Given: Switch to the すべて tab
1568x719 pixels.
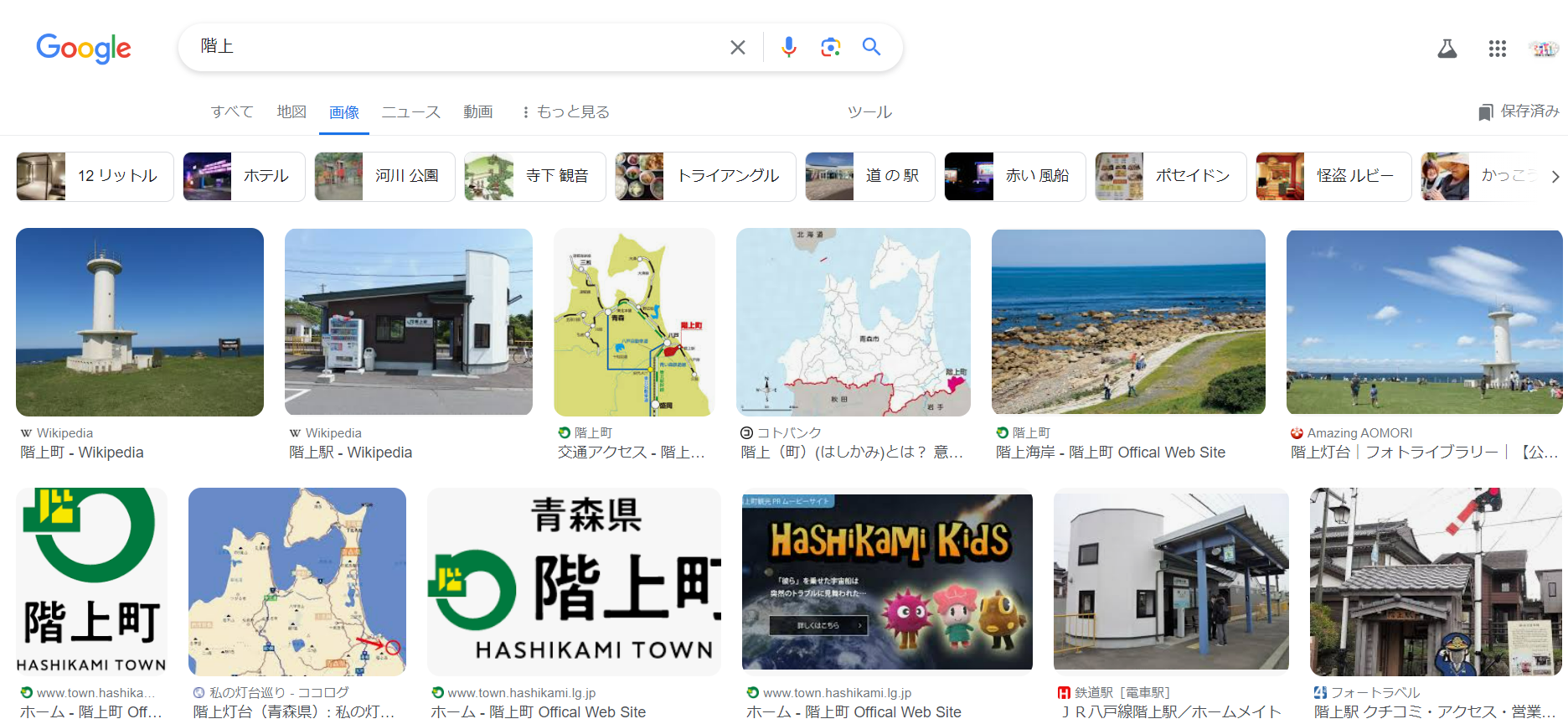Looking at the screenshot, I should point(232,112).
